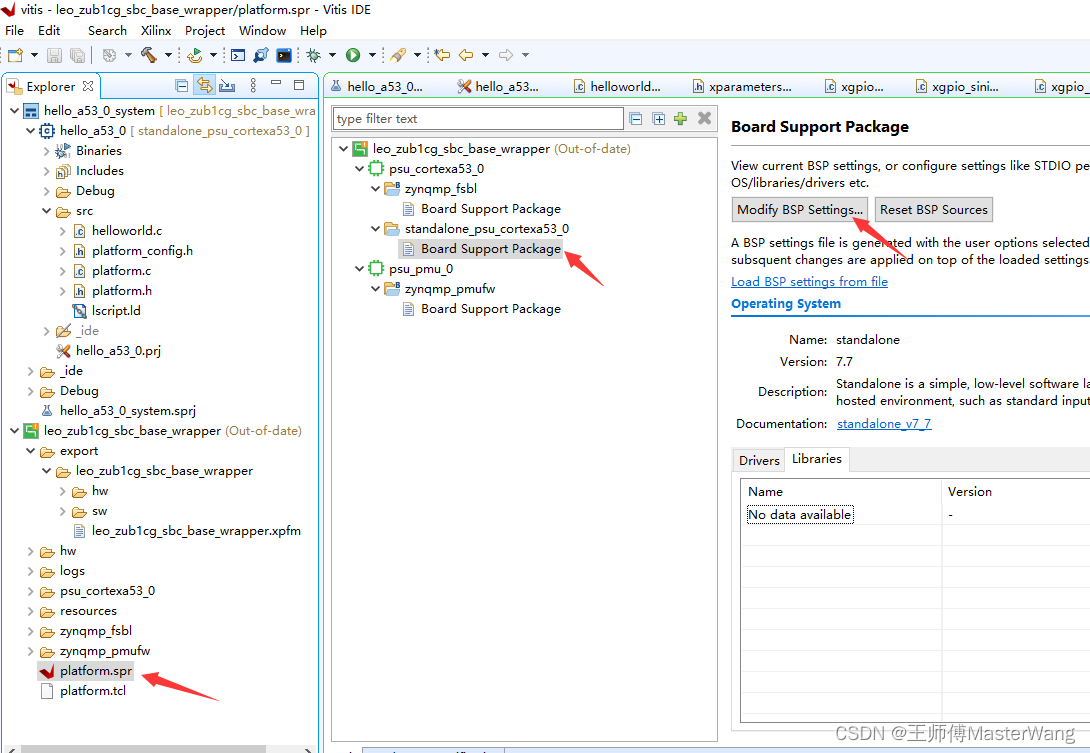Expand the hw folder under export

coord(62,492)
